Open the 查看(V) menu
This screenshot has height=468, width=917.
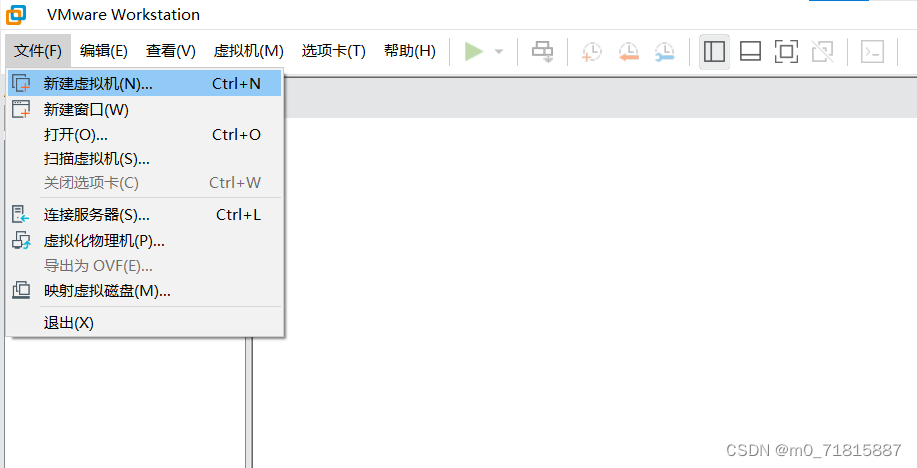click(171, 51)
